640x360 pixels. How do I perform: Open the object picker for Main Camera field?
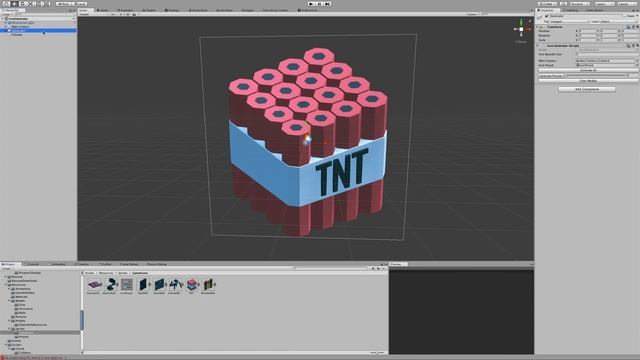[637, 61]
